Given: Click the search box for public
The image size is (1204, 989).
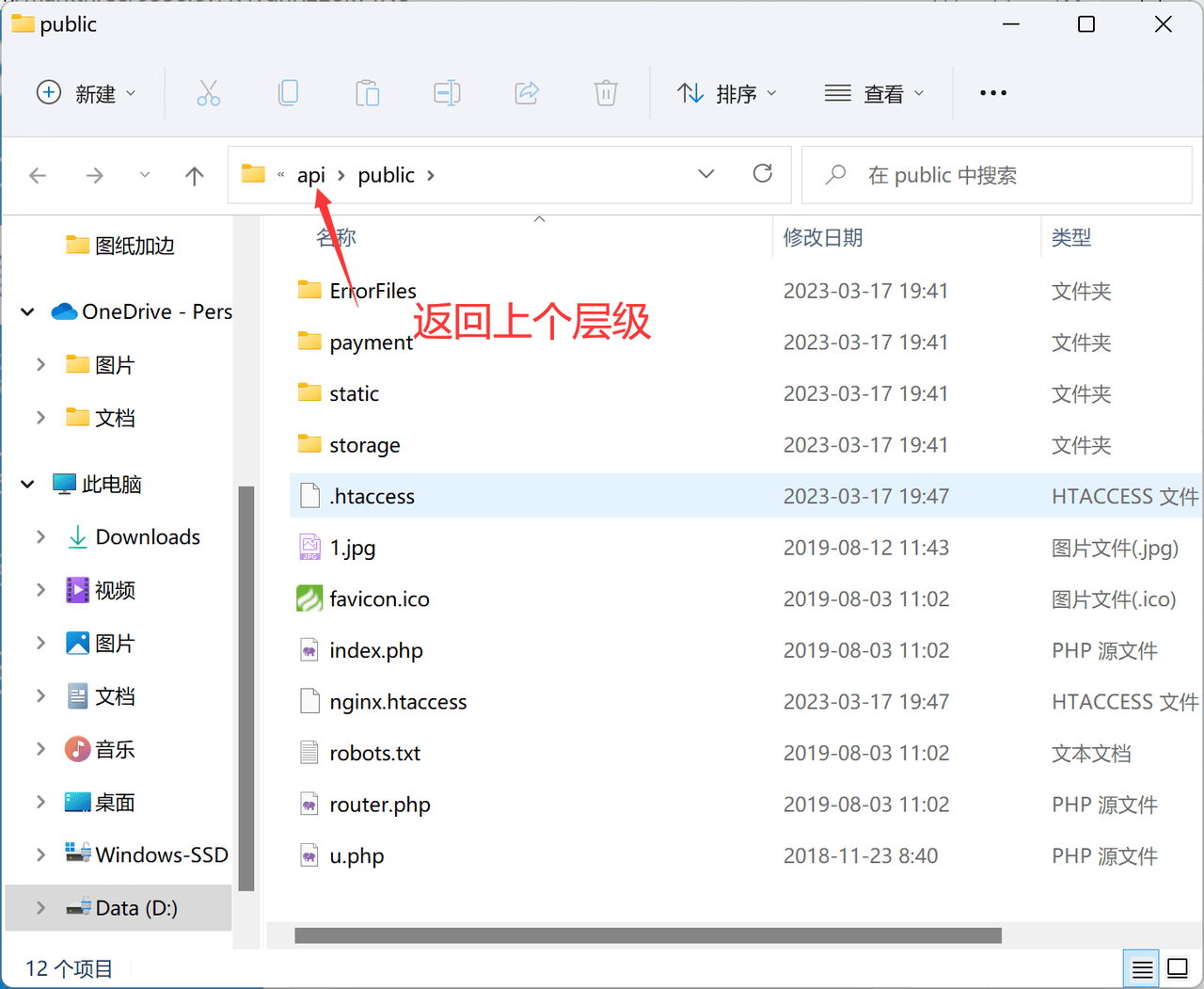Looking at the screenshot, I should coord(997,175).
